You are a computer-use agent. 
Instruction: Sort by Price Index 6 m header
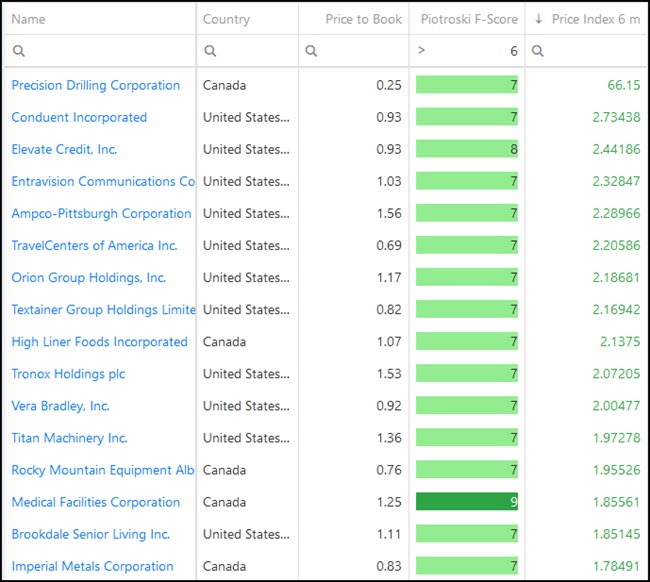coord(596,19)
